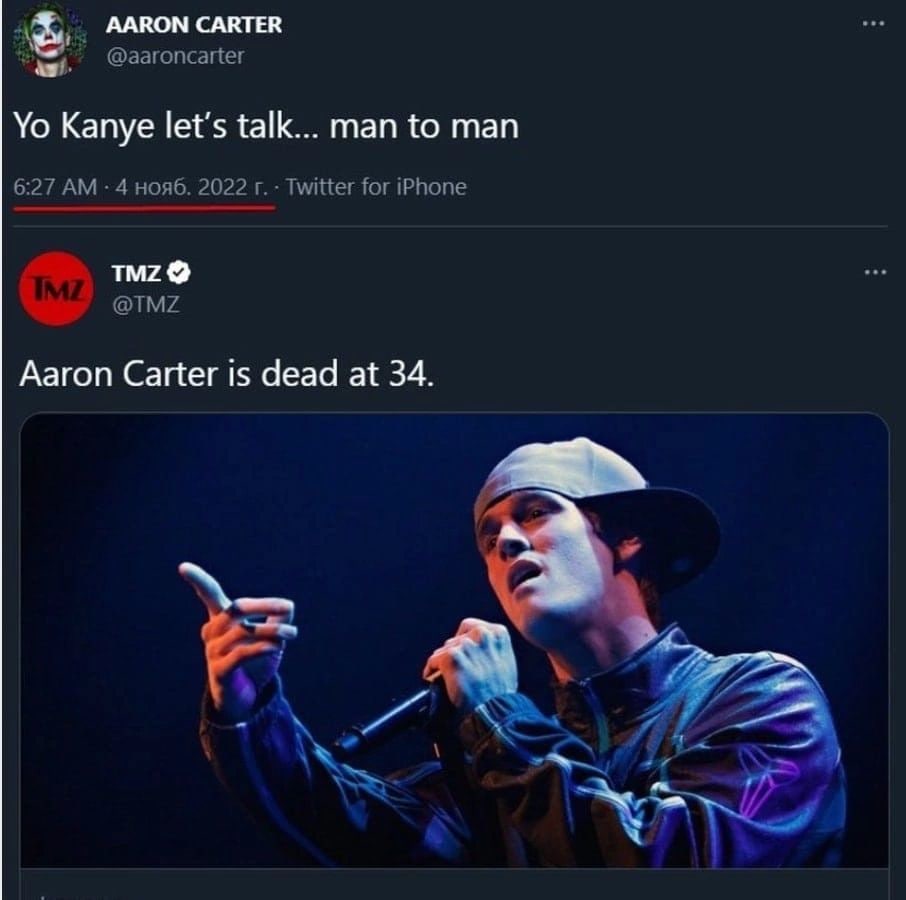
Task: Click the link card strip below the photo
Action: pyautogui.click(x=454, y=886)
